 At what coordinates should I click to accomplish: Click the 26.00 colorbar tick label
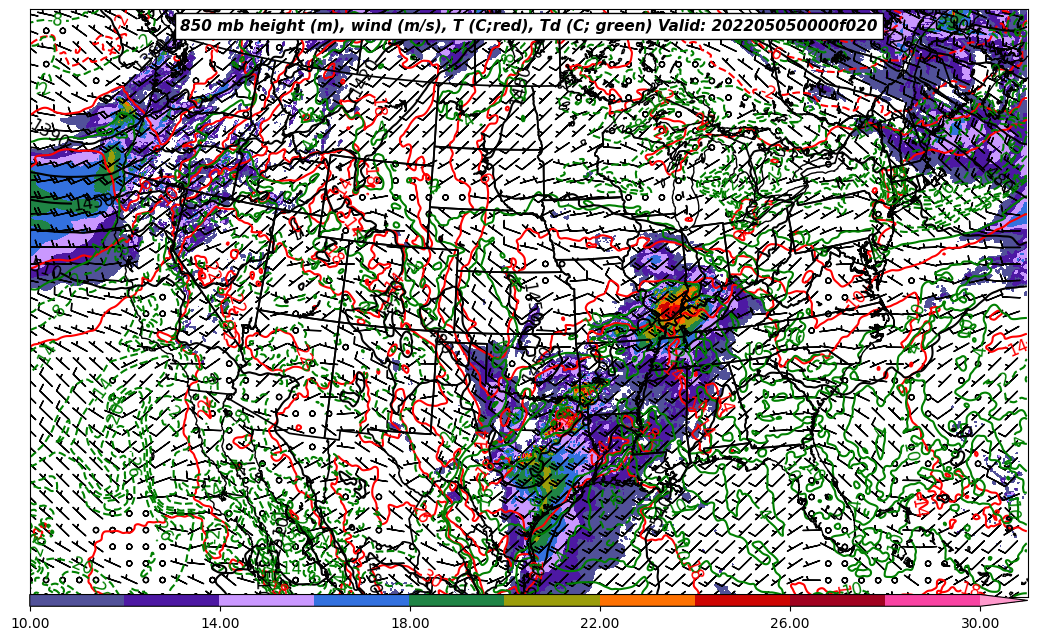(790, 623)
